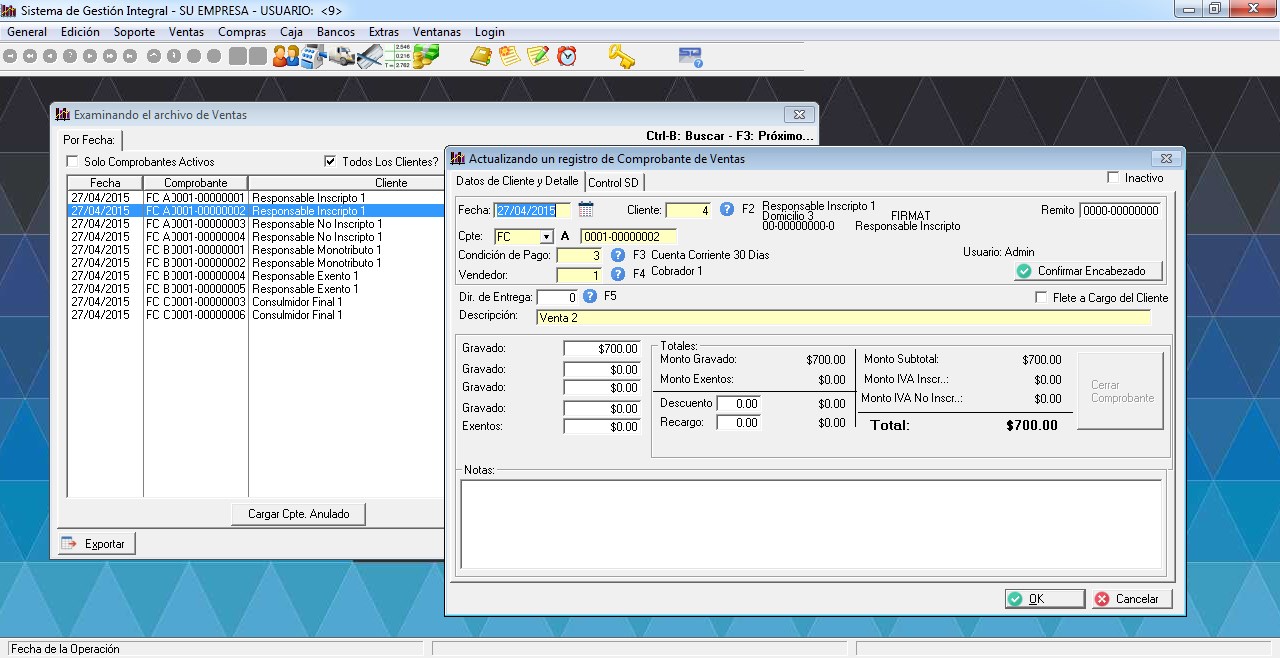Image resolution: width=1280 pixels, height=658 pixels.
Task: Toggle Solo Comprobantes Activos checkbox
Action: click(x=72, y=162)
